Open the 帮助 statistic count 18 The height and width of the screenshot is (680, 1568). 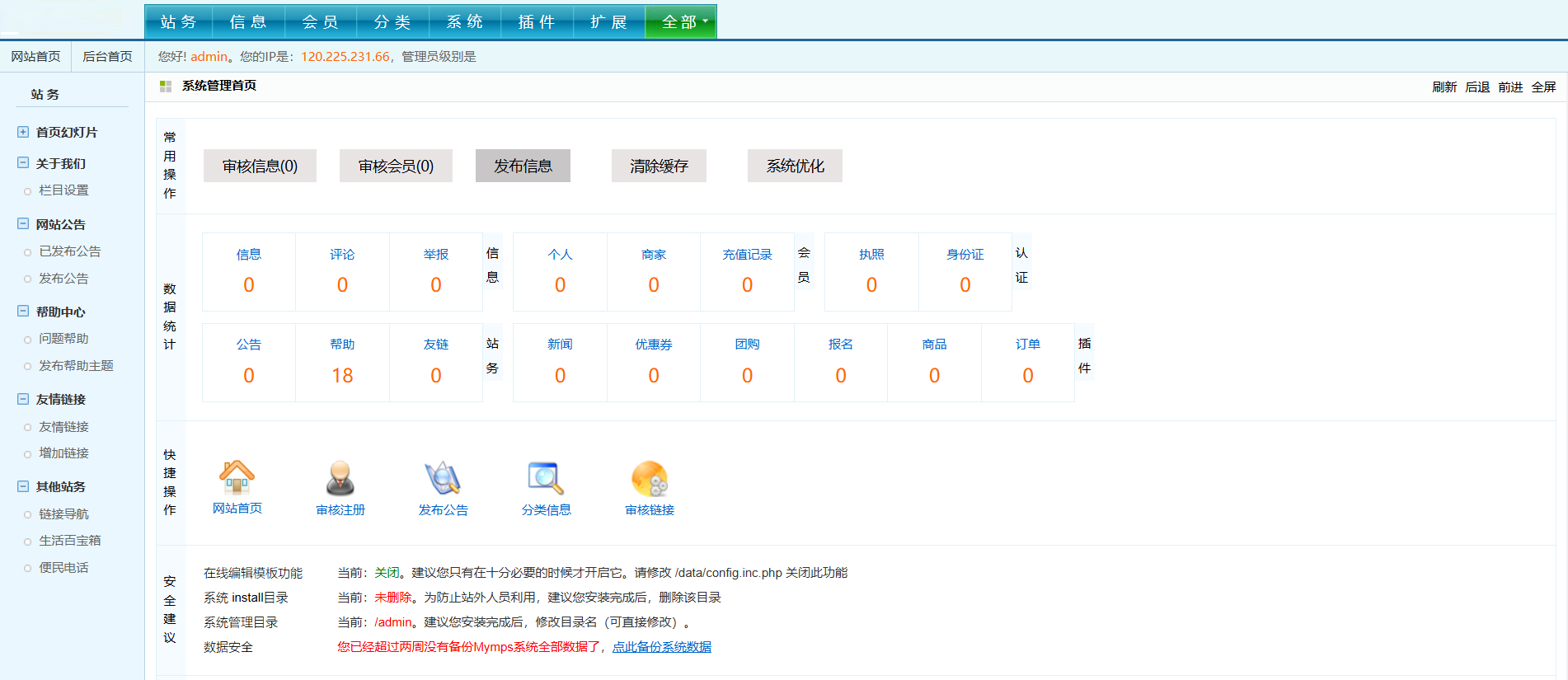tap(342, 376)
